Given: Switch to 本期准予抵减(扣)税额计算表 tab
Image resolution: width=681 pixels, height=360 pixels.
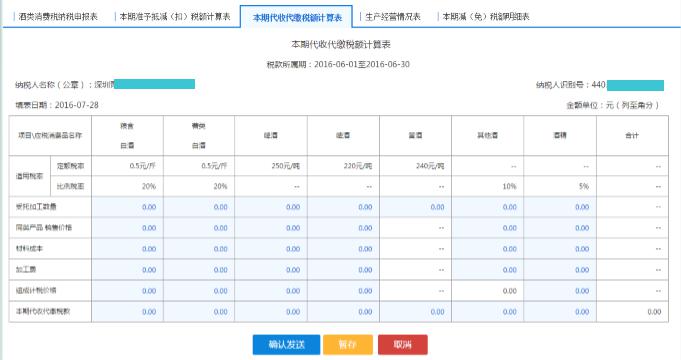Looking at the screenshot, I should 175,17.
